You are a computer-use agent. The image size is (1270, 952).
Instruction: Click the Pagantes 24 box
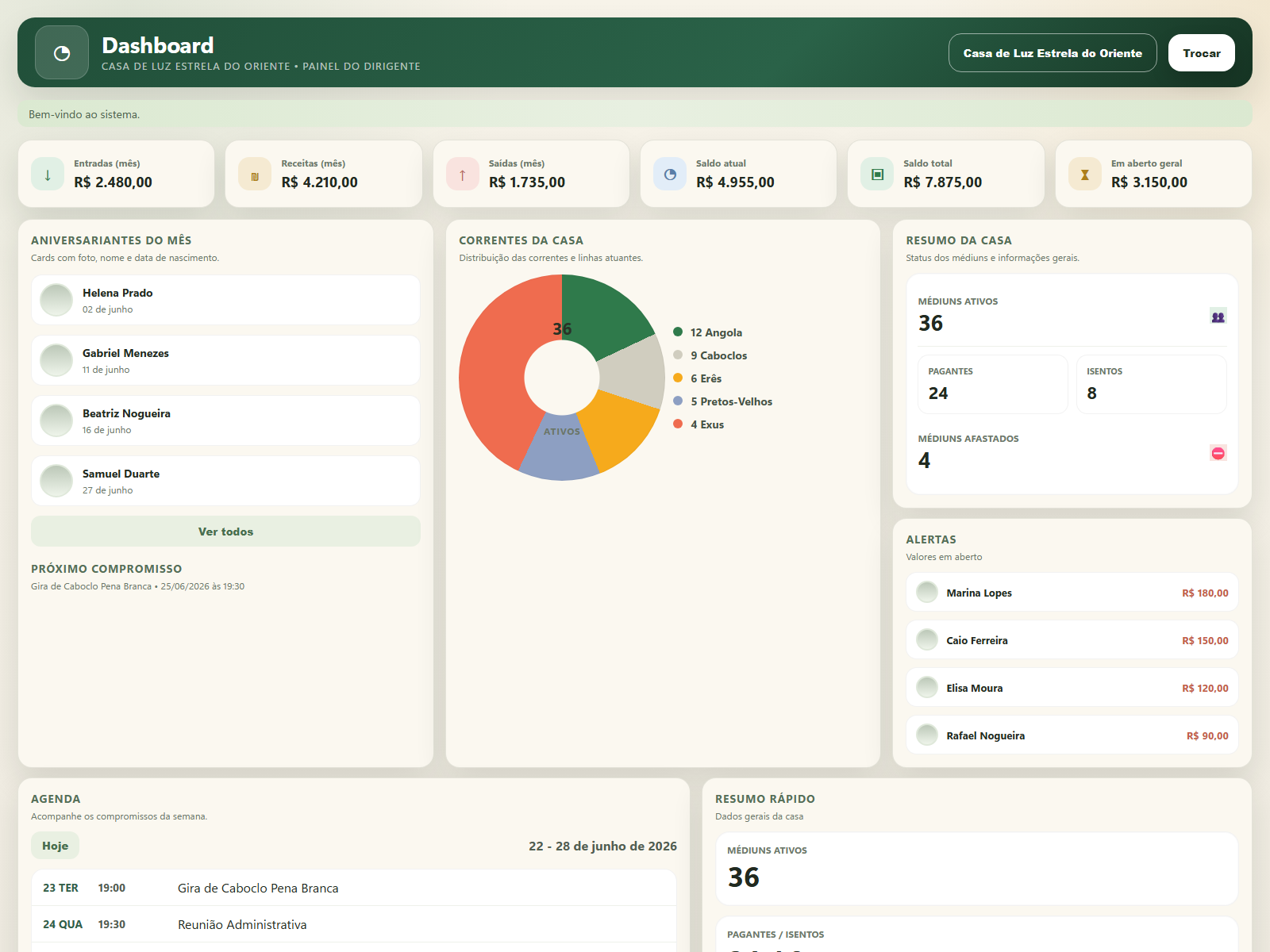pyautogui.click(x=993, y=384)
